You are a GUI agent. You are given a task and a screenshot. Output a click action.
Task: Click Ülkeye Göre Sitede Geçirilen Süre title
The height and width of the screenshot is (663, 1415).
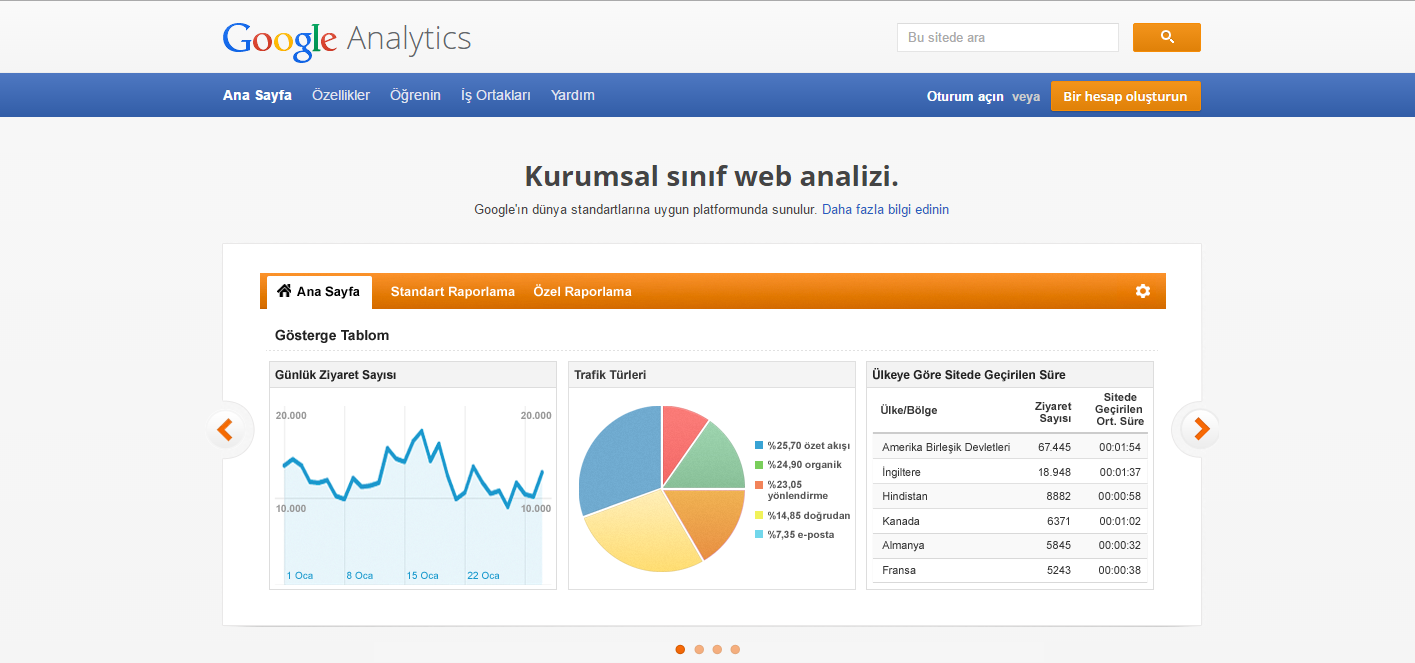[x=969, y=375]
